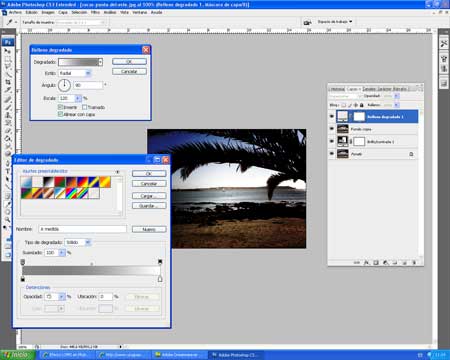Switch to the Canales tab
The width and height of the screenshot is (450, 360).
click(369, 89)
